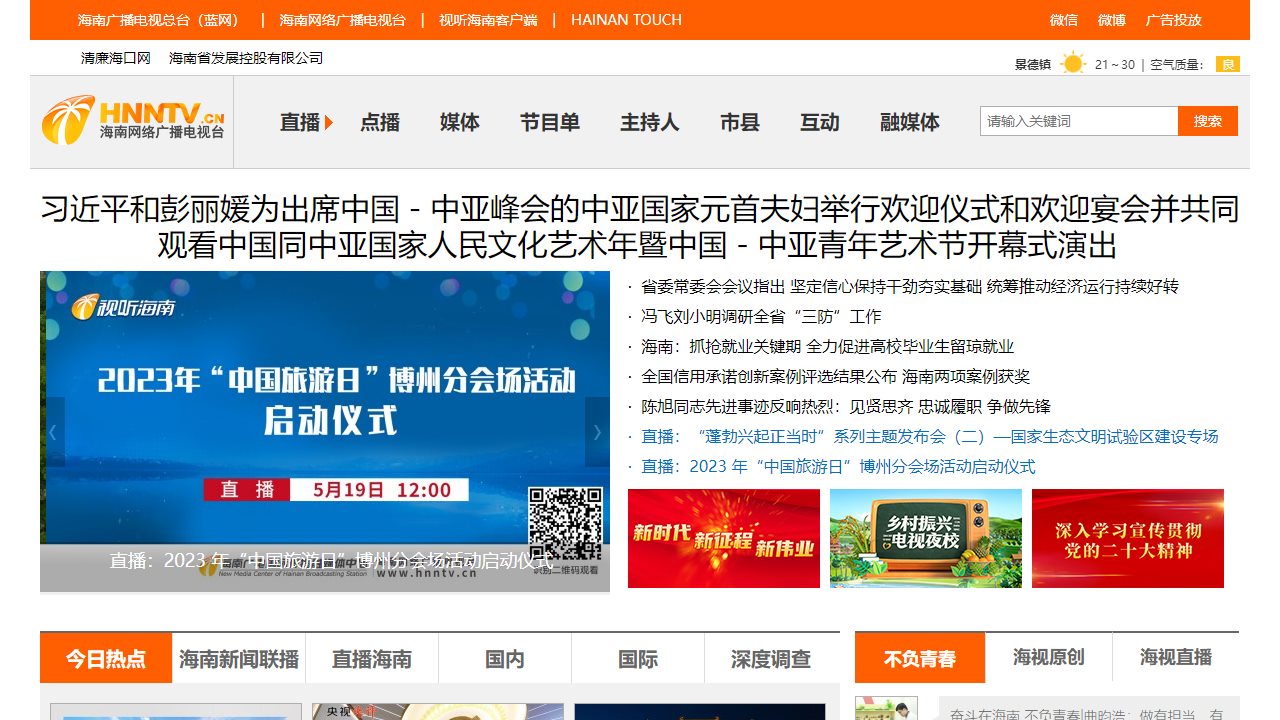Click the QR code on the banner

565,524
